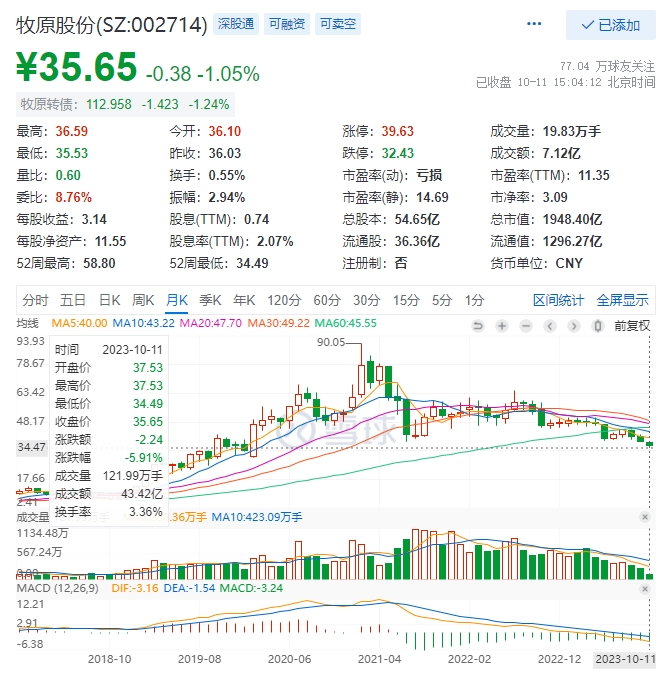Switch to the 120分 chart tab
Viewport: 663px width, 676px height.
284,300
